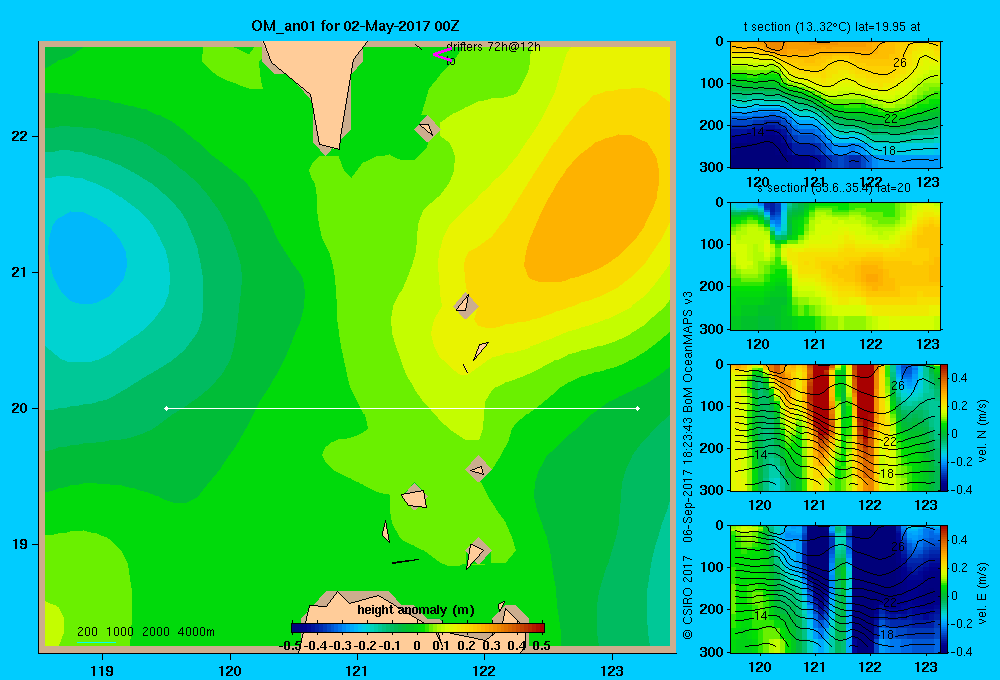Image resolution: width=1000 pixels, height=680 pixels.
Task: Click the magenta drifter track marker
Action: 442,54
